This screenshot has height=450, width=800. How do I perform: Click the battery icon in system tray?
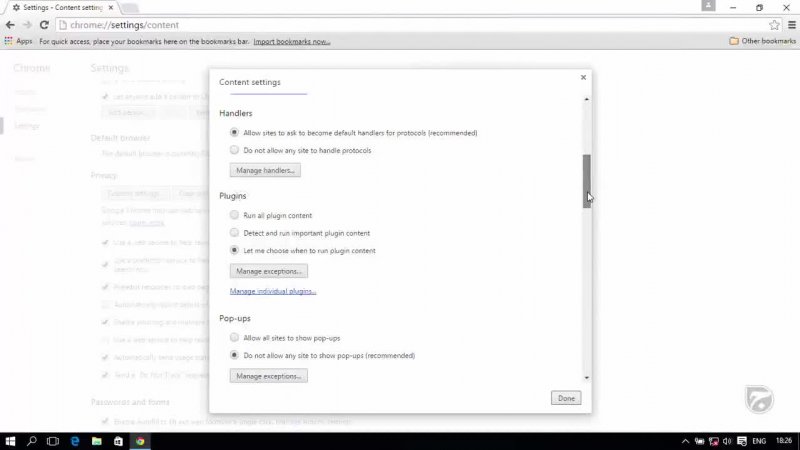[699, 441]
